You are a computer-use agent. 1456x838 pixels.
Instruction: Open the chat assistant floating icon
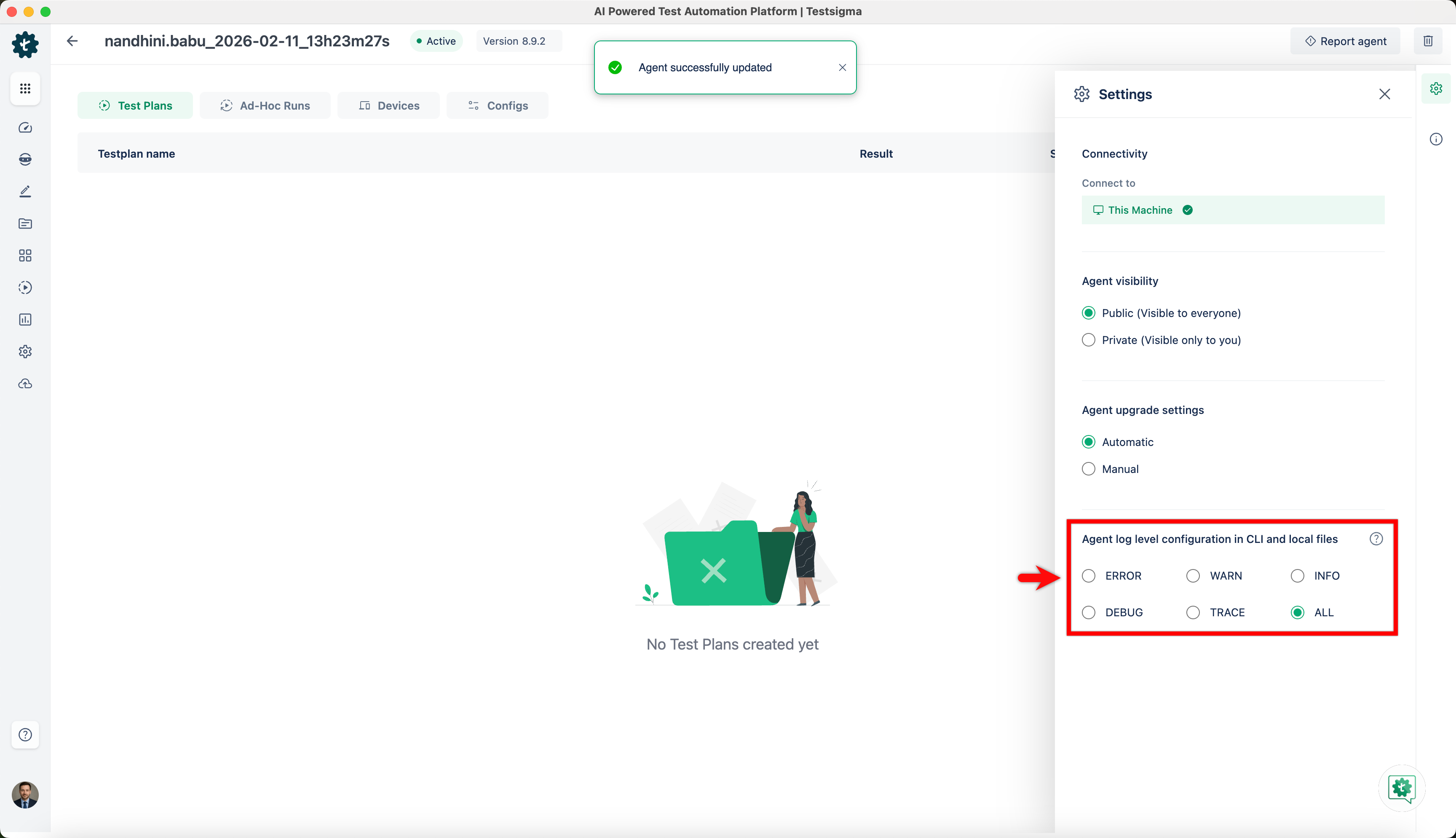coord(1401,788)
